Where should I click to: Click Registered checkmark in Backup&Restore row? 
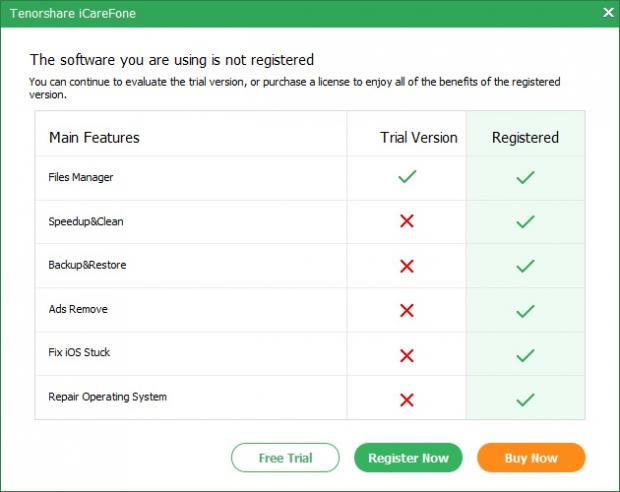525,266
